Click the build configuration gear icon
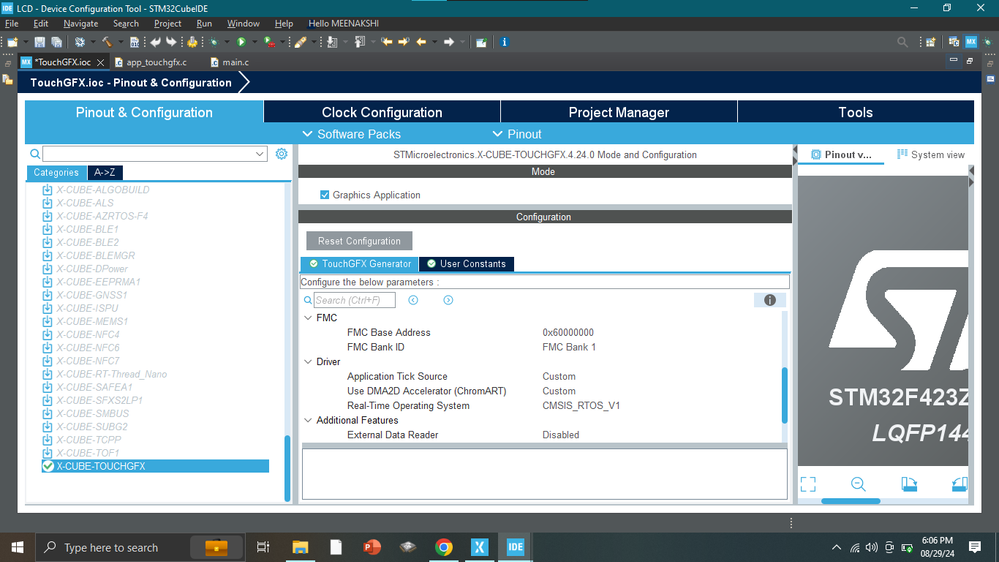 pyautogui.click(x=80, y=42)
